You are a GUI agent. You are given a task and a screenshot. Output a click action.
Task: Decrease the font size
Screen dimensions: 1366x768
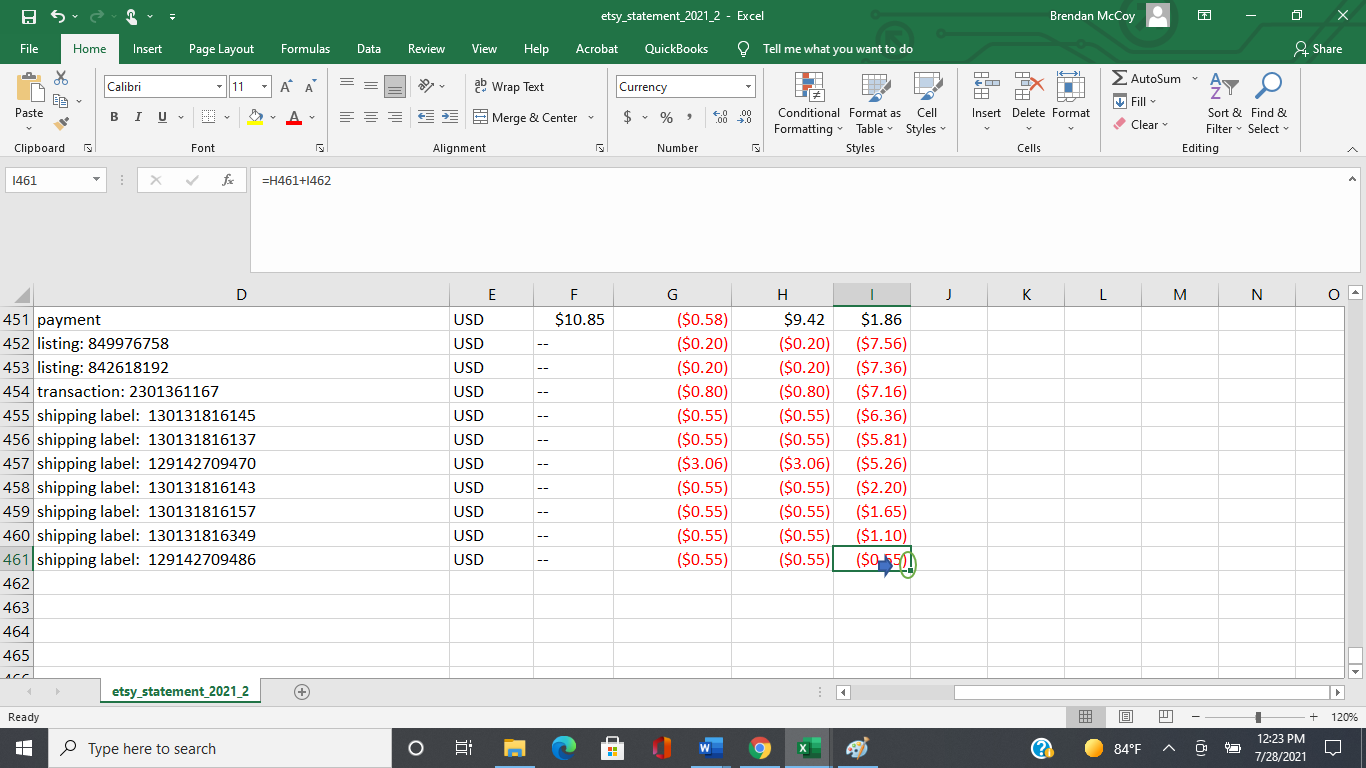click(310, 87)
